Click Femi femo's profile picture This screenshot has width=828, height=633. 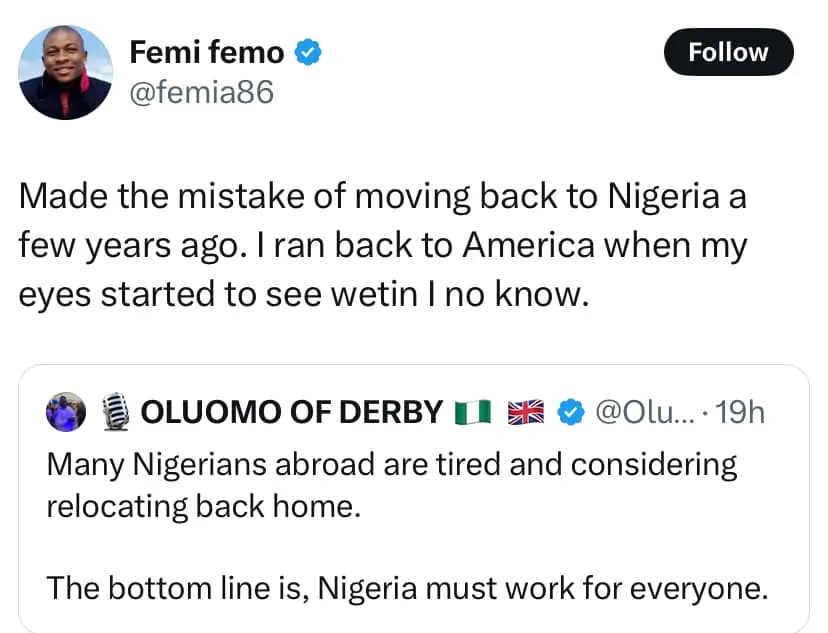pos(65,73)
